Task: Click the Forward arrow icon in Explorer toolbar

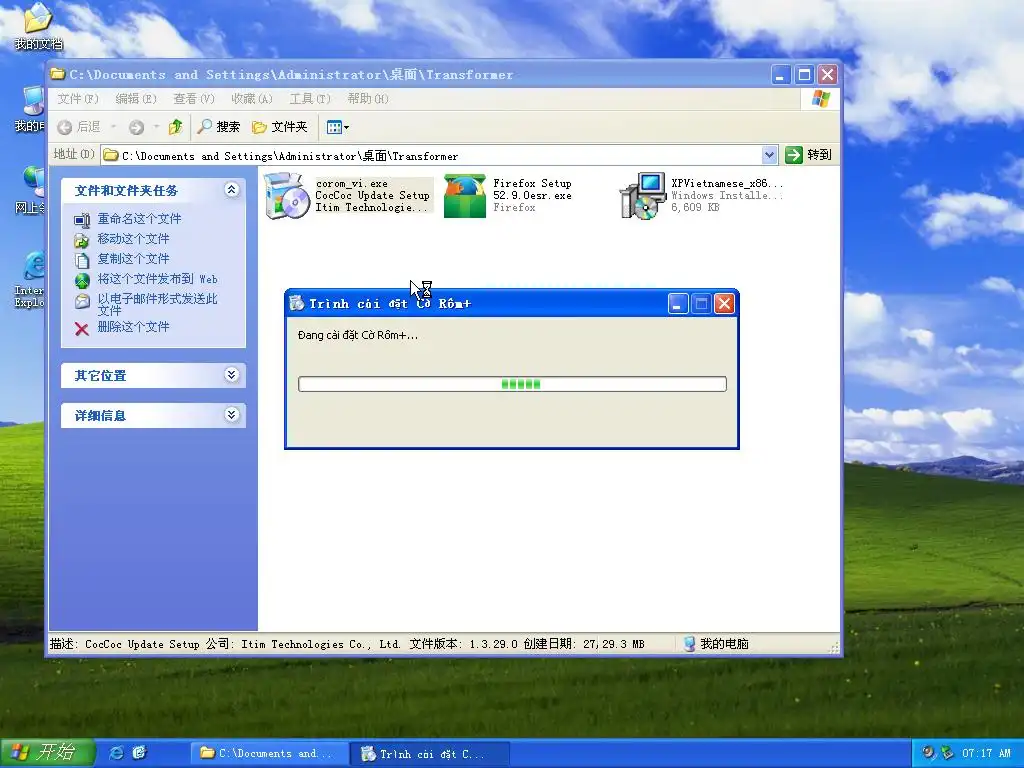Action: coord(136,127)
